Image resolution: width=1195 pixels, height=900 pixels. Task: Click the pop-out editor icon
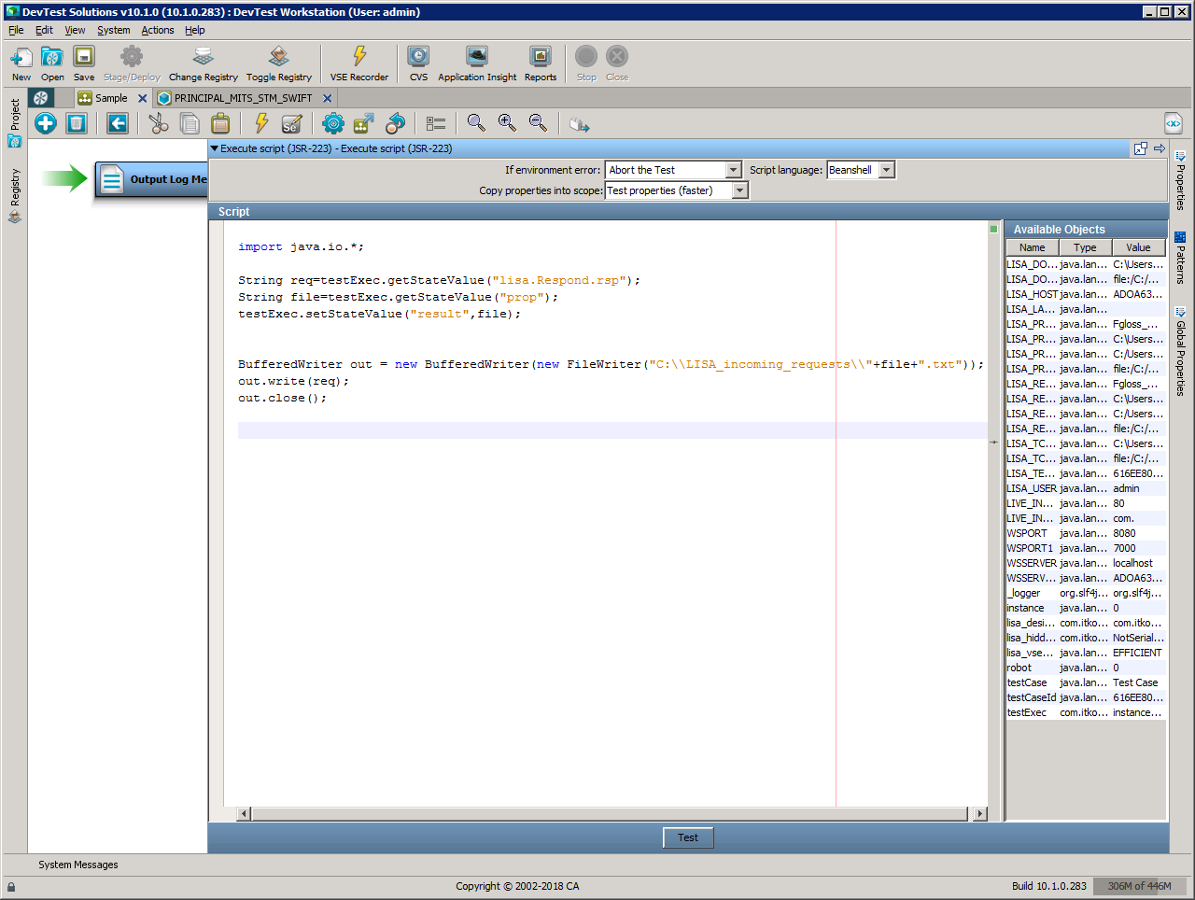(1140, 149)
